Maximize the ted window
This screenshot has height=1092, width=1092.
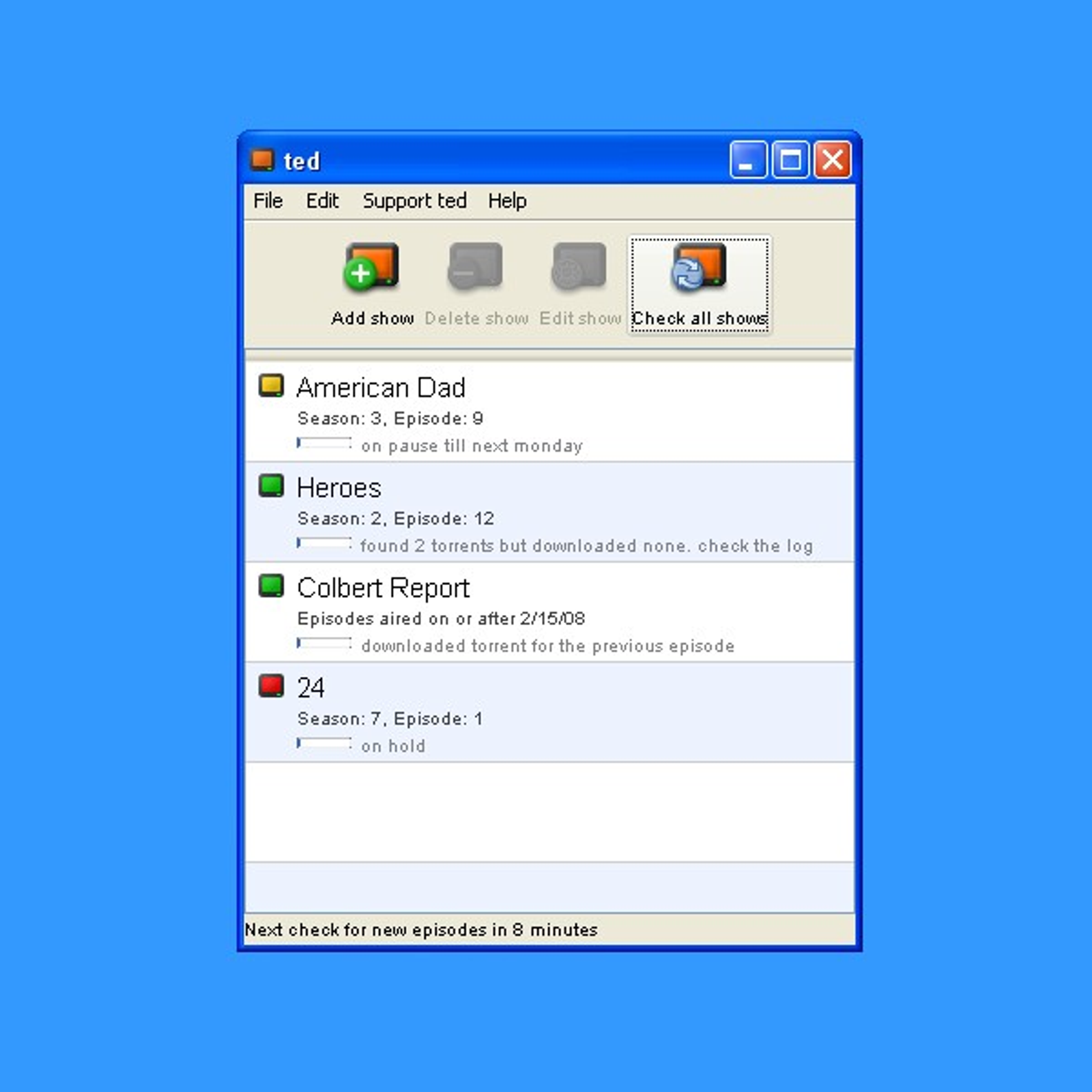pyautogui.click(x=790, y=160)
